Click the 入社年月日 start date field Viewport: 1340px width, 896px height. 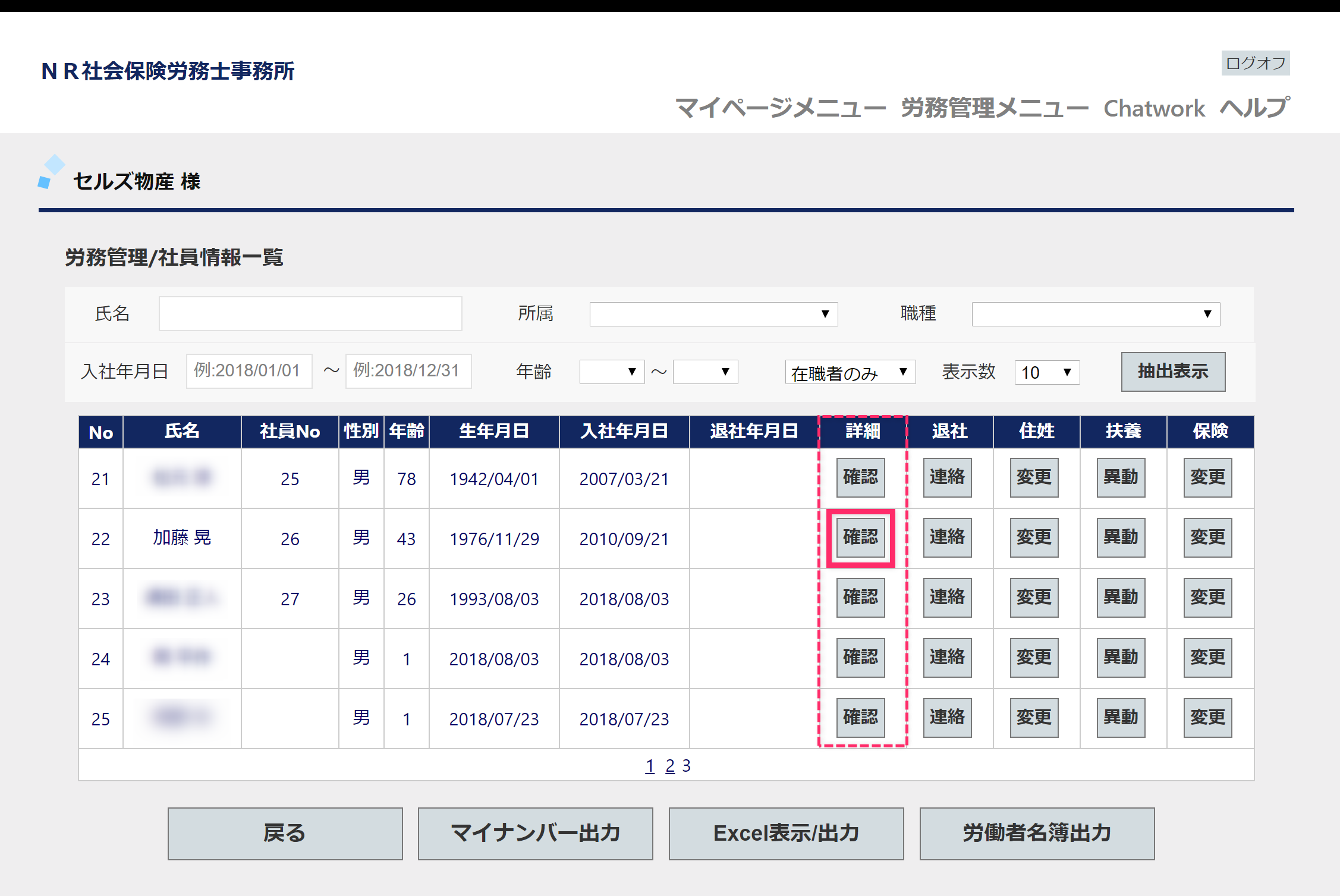(x=249, y=371)
